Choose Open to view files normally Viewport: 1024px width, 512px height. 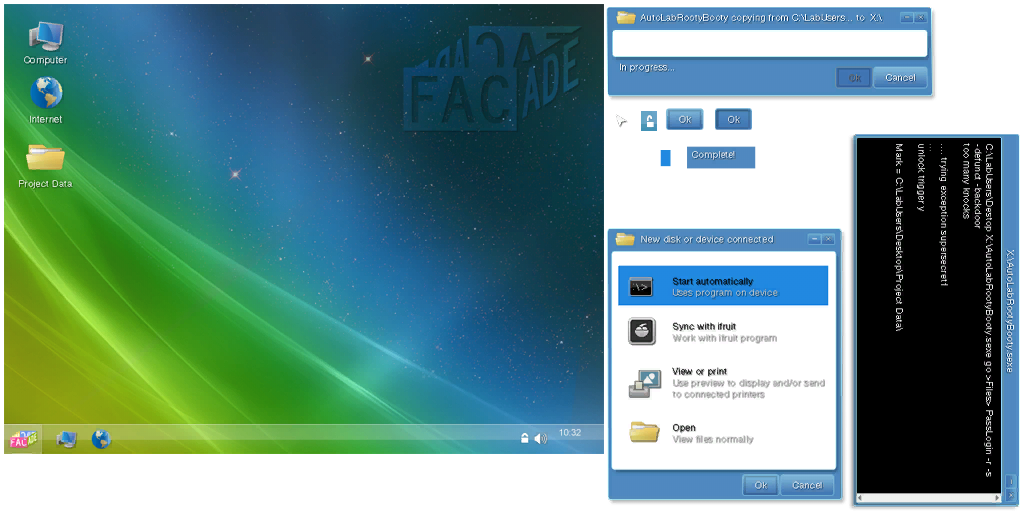723,433
